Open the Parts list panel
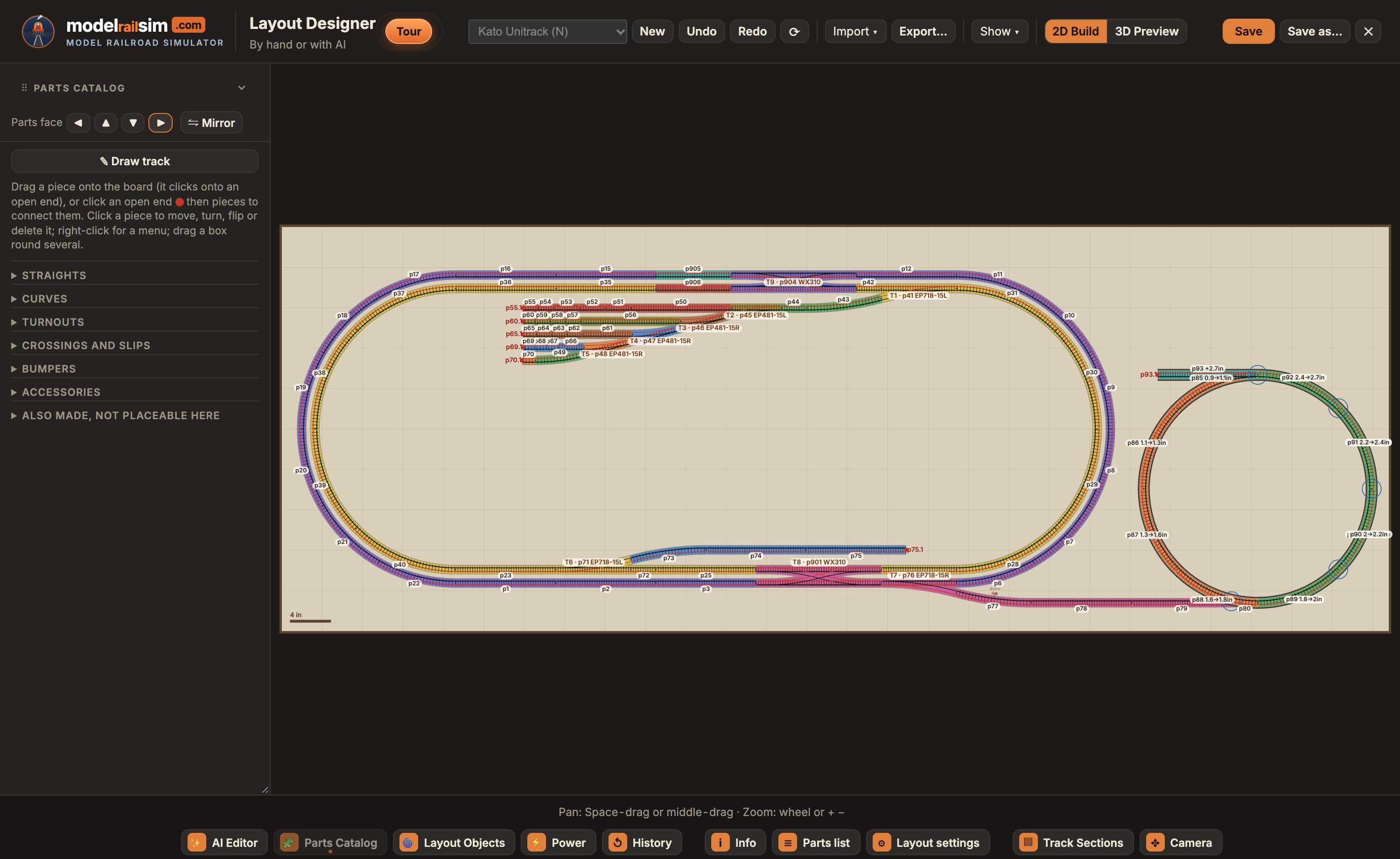 click(x=816, y=843)
